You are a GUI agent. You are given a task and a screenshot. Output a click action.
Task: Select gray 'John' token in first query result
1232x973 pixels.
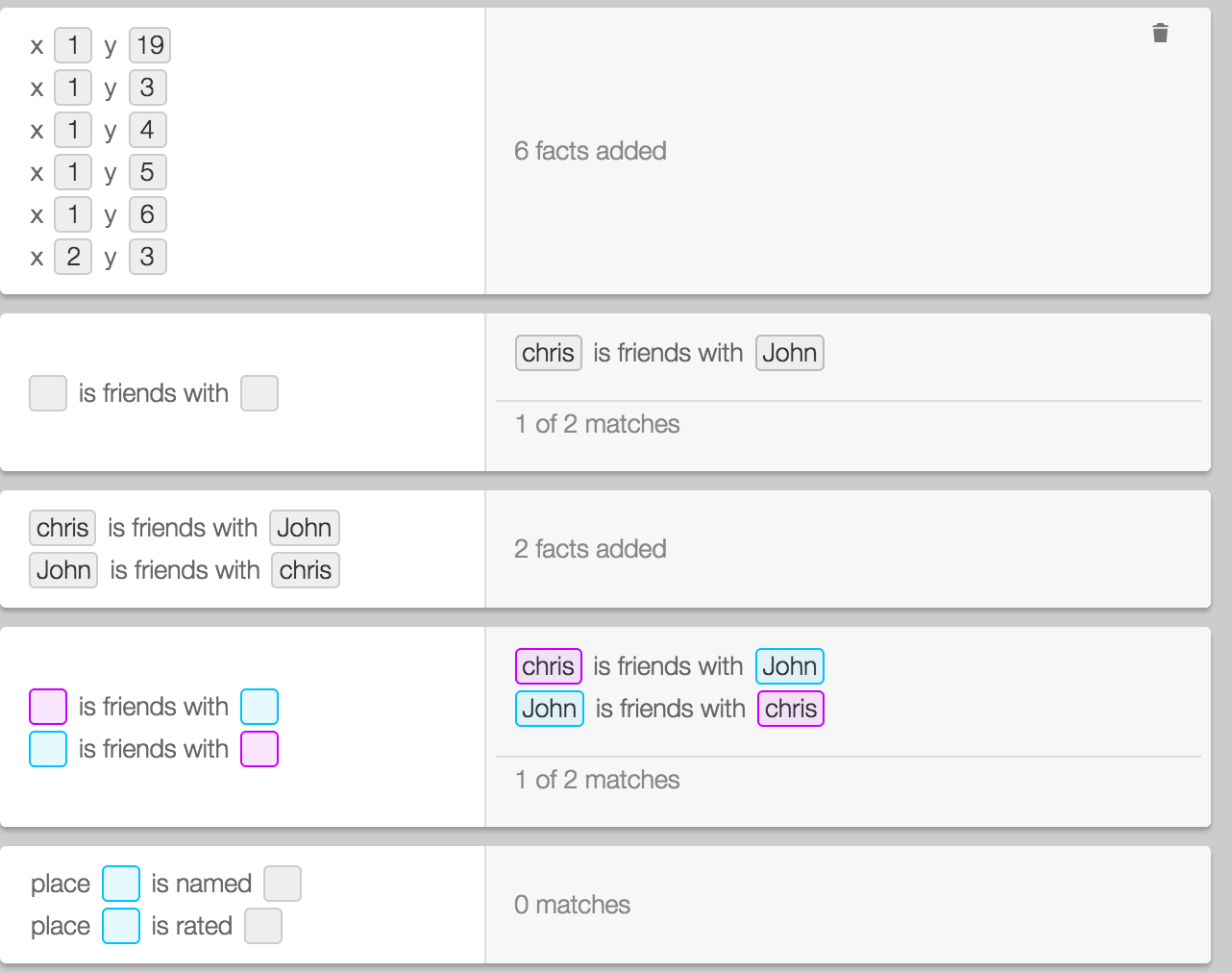pyautogui.click(x=789, y=353)
